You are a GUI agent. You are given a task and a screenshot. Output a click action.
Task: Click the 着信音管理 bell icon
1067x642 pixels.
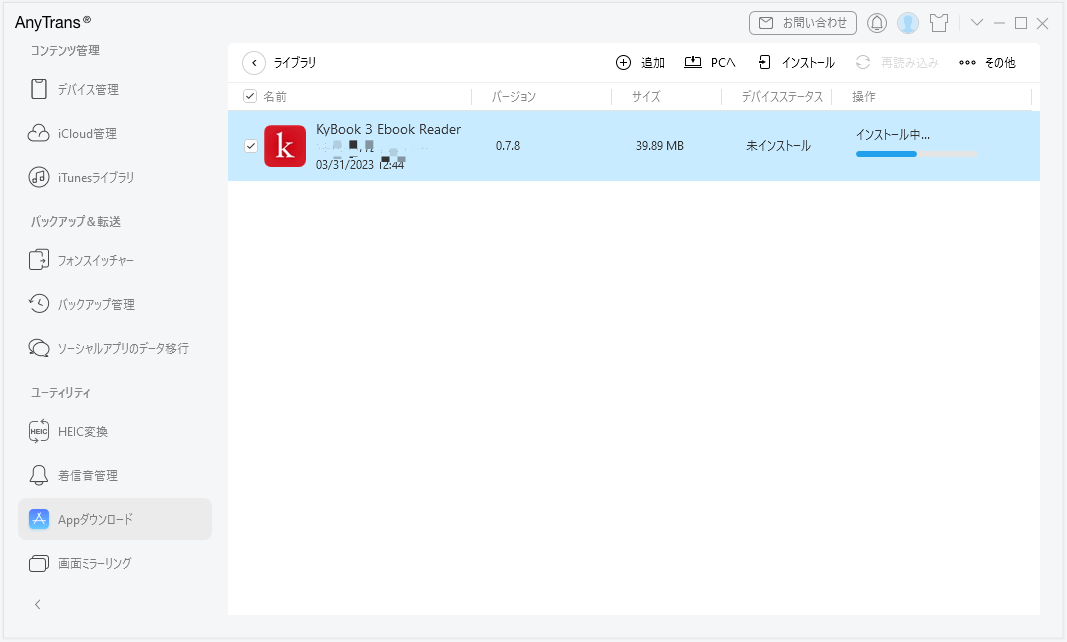pyautogui.click(x=39, y=475)
